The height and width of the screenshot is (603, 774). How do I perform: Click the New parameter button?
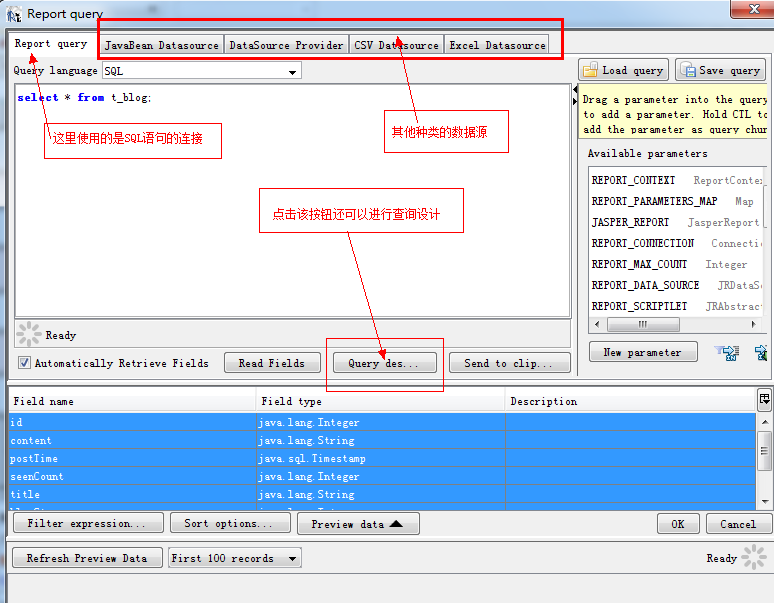pos(643,352)
